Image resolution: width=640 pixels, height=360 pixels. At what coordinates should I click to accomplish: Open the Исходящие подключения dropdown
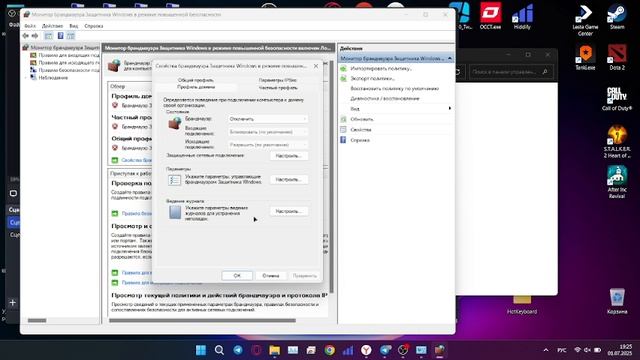pyautogui.click(x=268, y=145)
